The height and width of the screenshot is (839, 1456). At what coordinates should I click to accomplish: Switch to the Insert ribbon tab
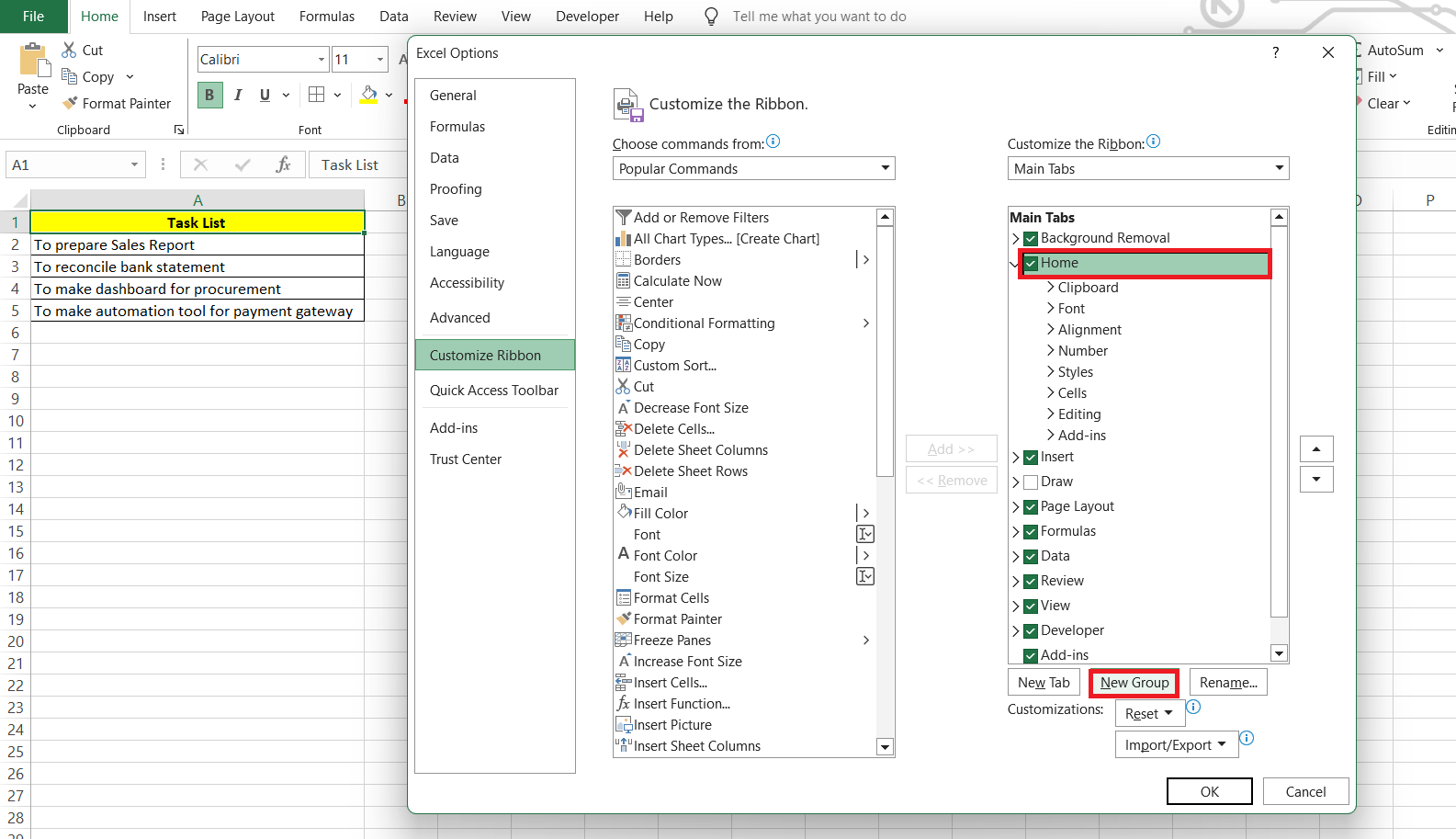tap(160, 17)
